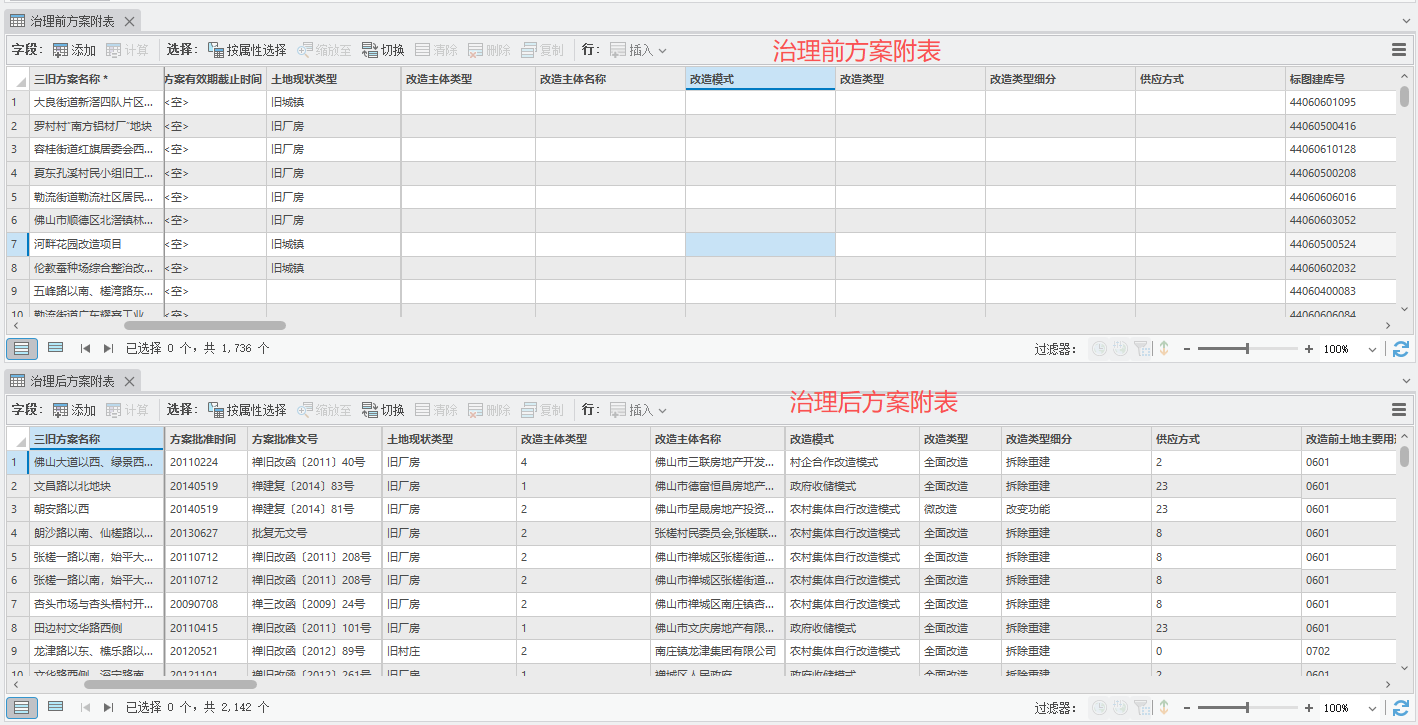Screen dimensions: 1418x725
Task: Show selected records only in 治理前方案附表
Action: point(56,348)
